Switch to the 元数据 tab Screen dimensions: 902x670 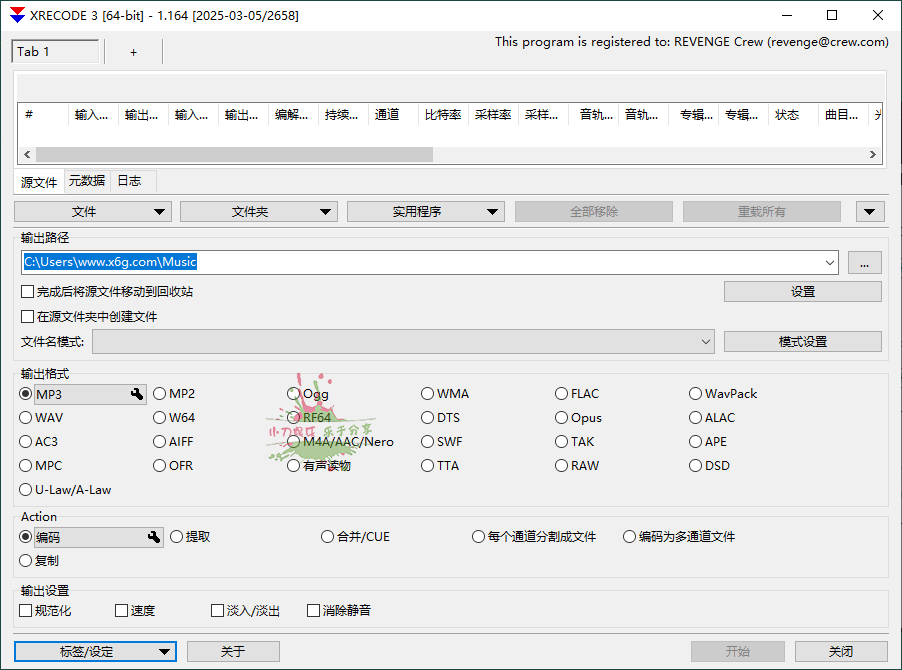(x=86, y=181)
